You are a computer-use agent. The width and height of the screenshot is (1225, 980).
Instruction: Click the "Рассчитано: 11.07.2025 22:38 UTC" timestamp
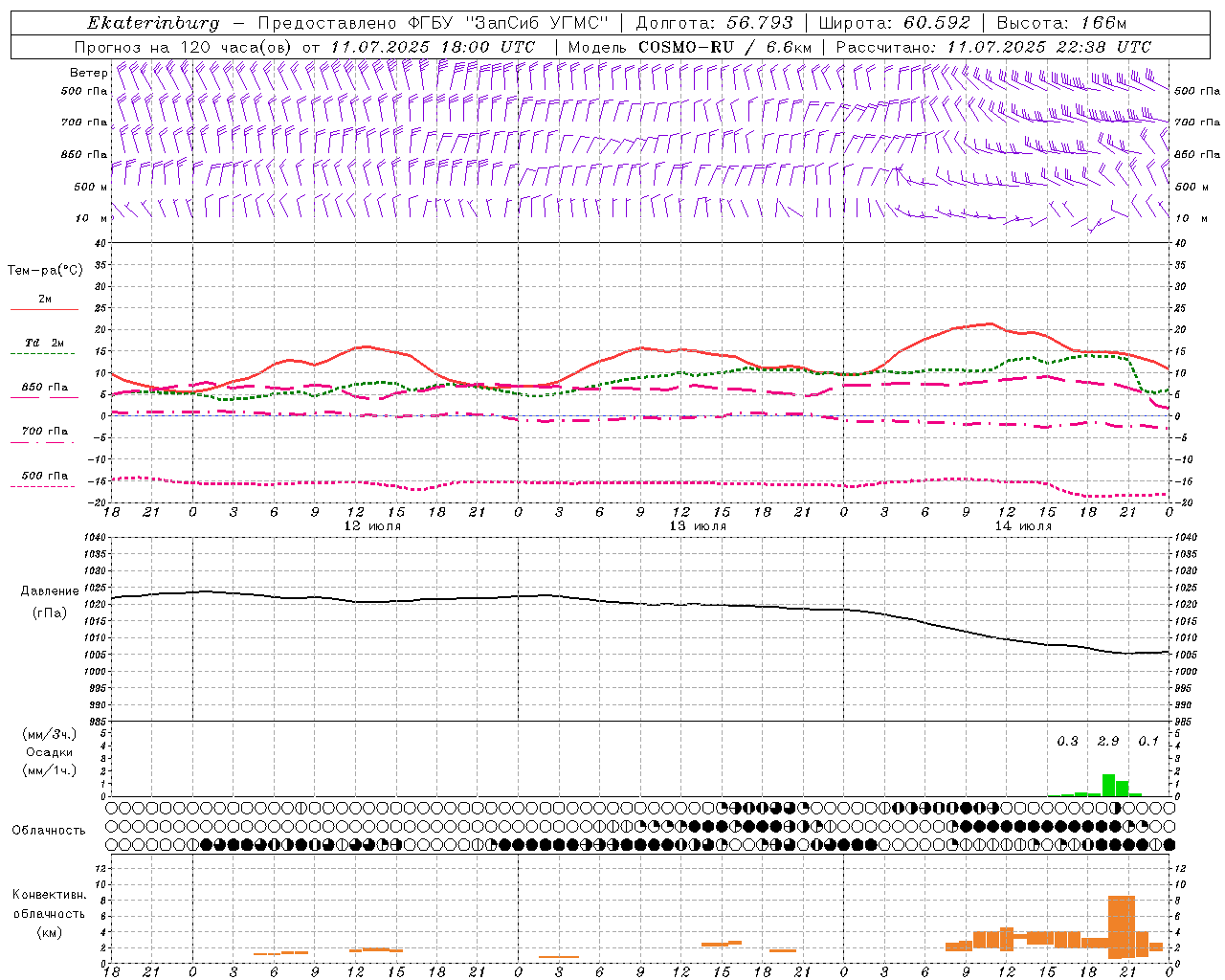(993, 47)
